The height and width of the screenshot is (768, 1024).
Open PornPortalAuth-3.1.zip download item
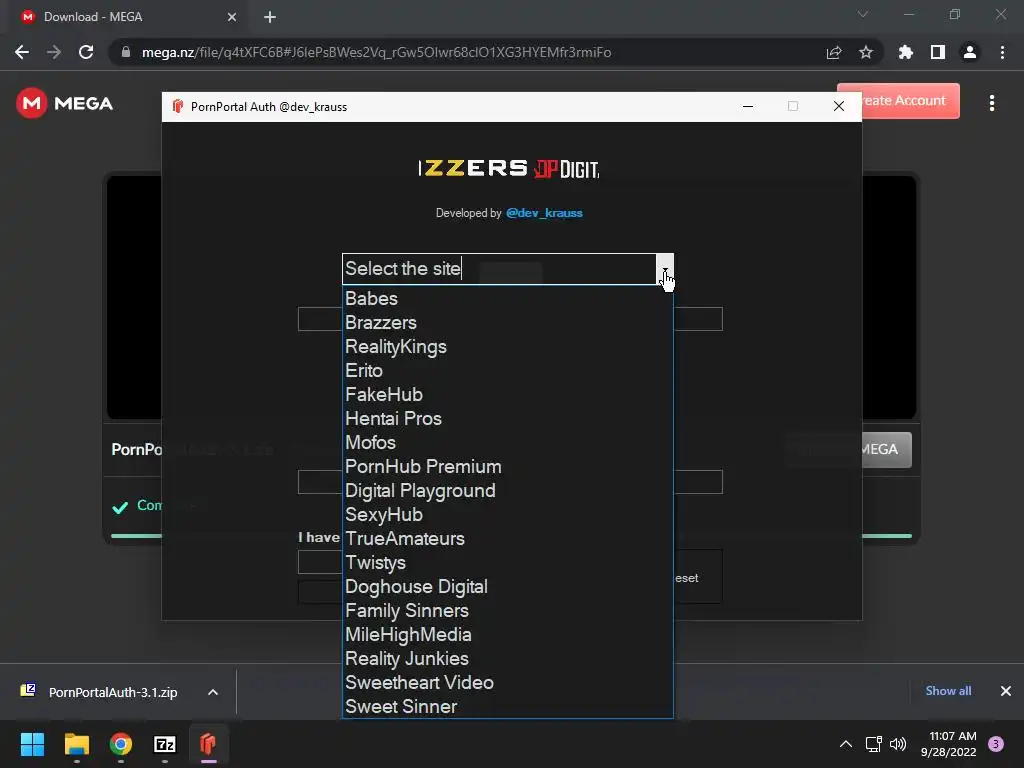[113, 692]
